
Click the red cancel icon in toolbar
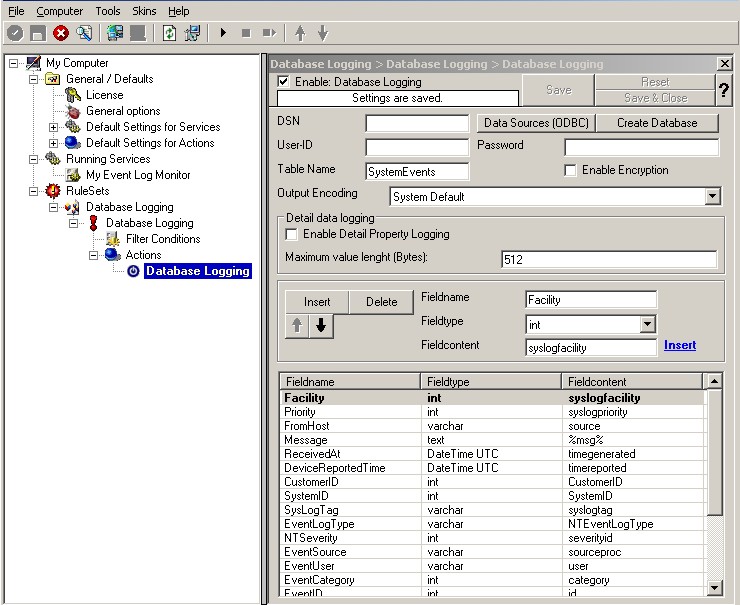(x=61, y=33)
